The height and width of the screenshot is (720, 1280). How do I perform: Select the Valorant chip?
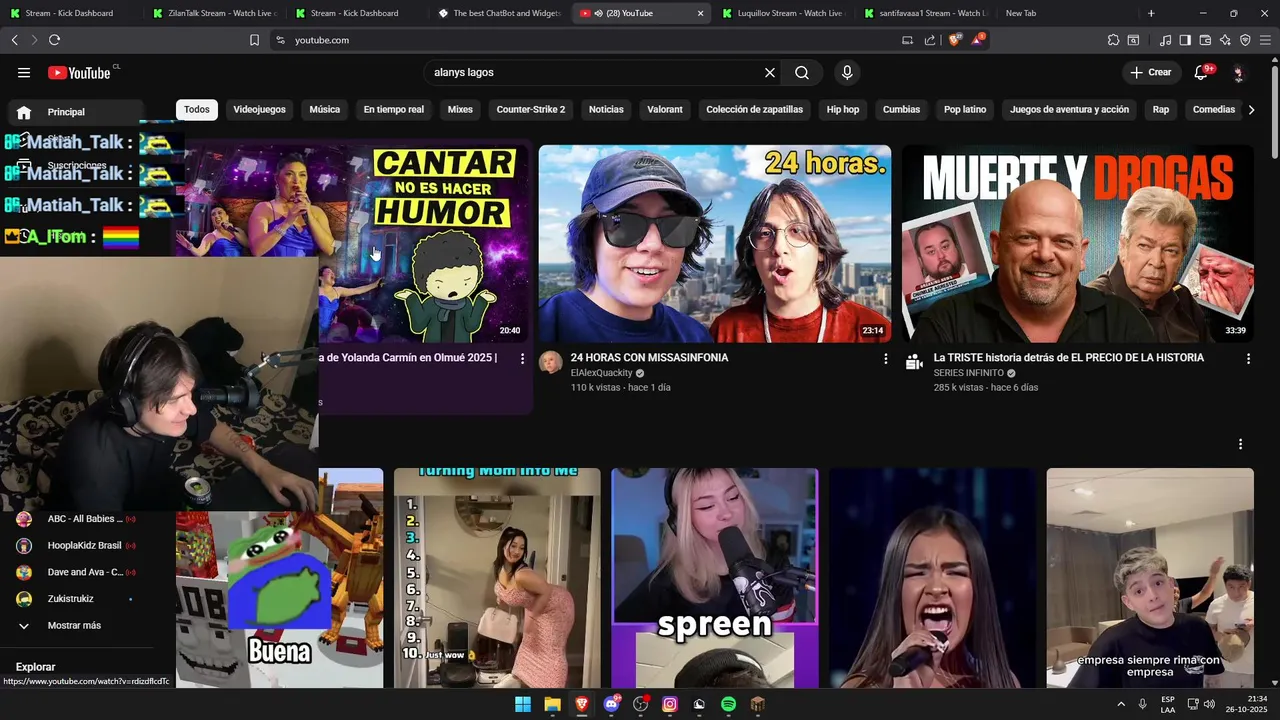coord(665,110)
